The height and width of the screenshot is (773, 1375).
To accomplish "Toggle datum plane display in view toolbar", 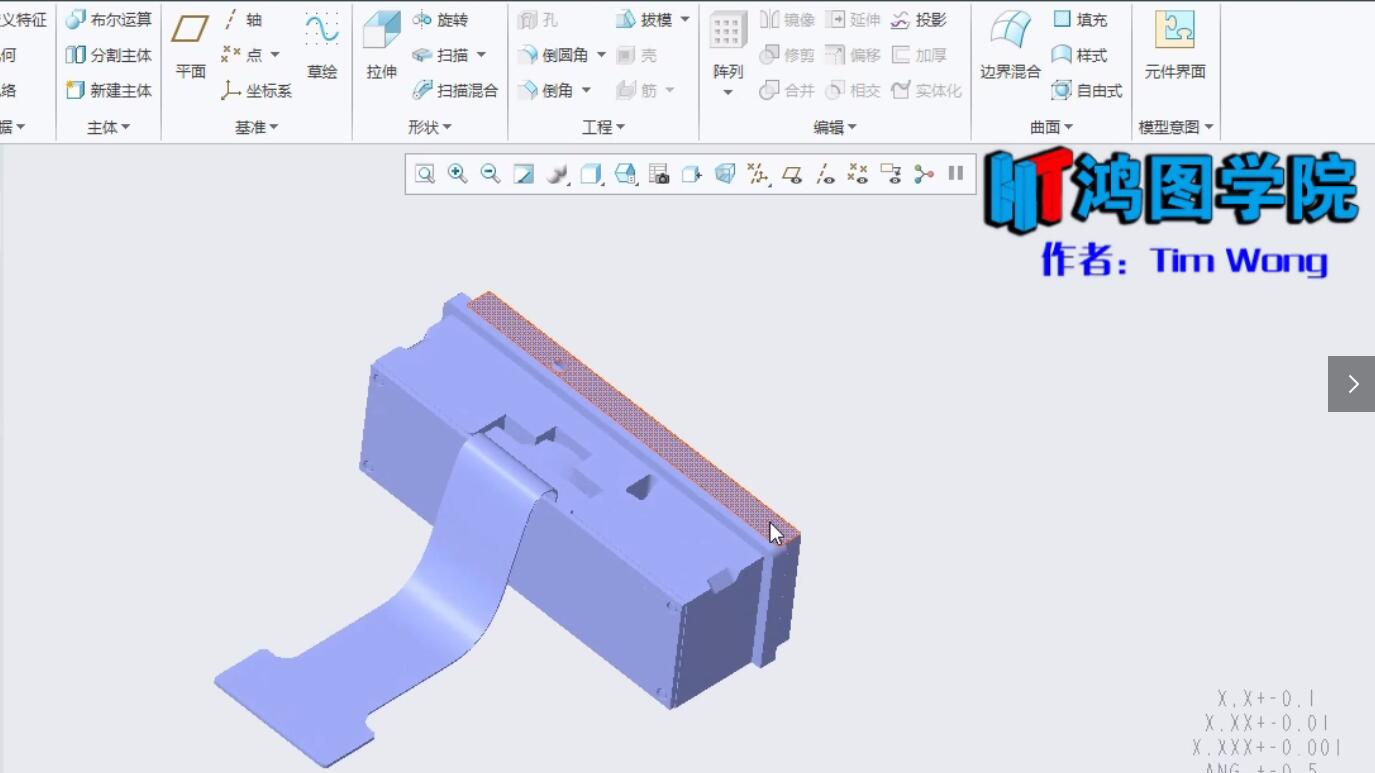I will [x=792, y=174].
